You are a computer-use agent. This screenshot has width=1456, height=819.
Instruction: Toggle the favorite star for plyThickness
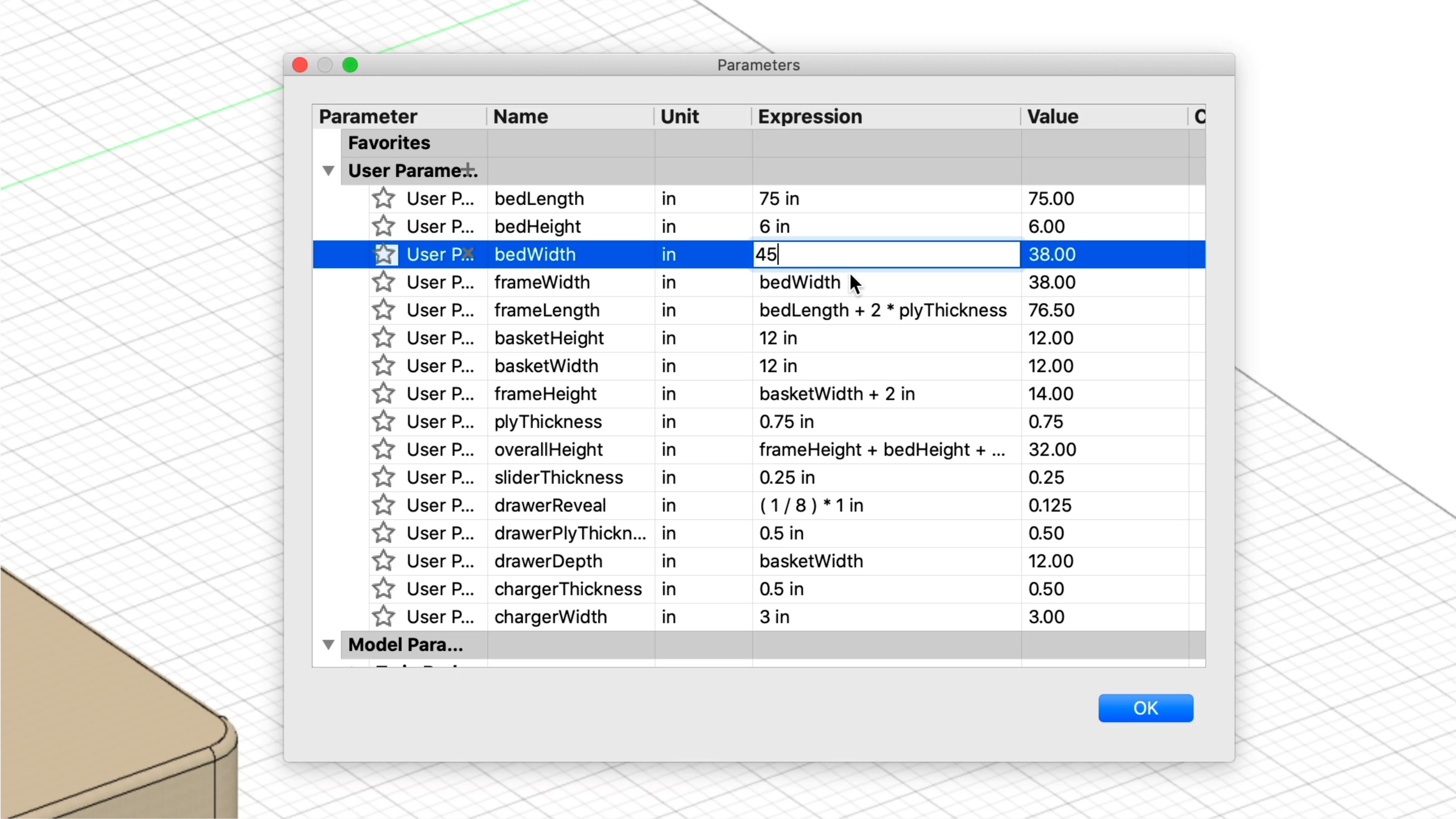point(384,422)
